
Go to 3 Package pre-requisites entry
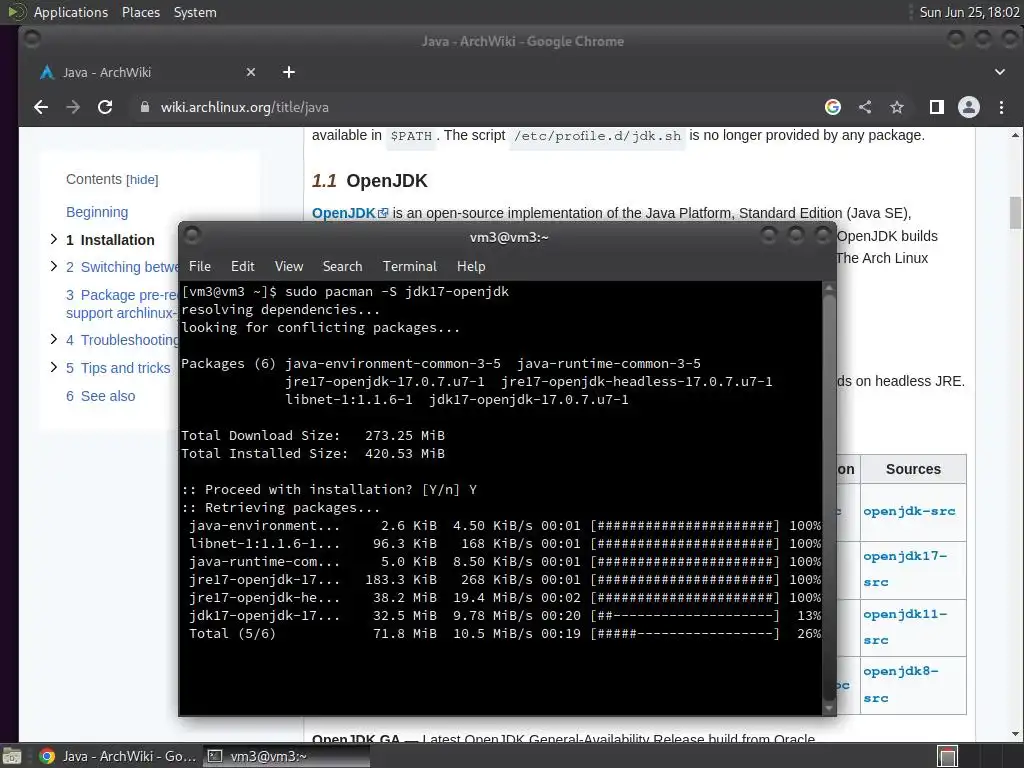point(121,304)
